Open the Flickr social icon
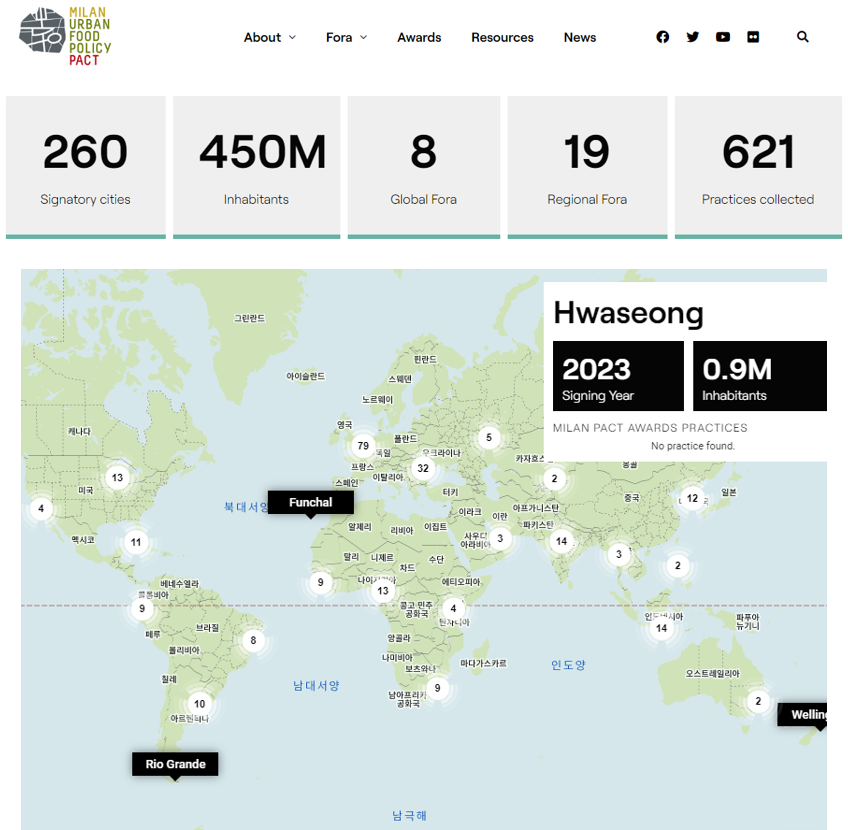 (753, 37)
